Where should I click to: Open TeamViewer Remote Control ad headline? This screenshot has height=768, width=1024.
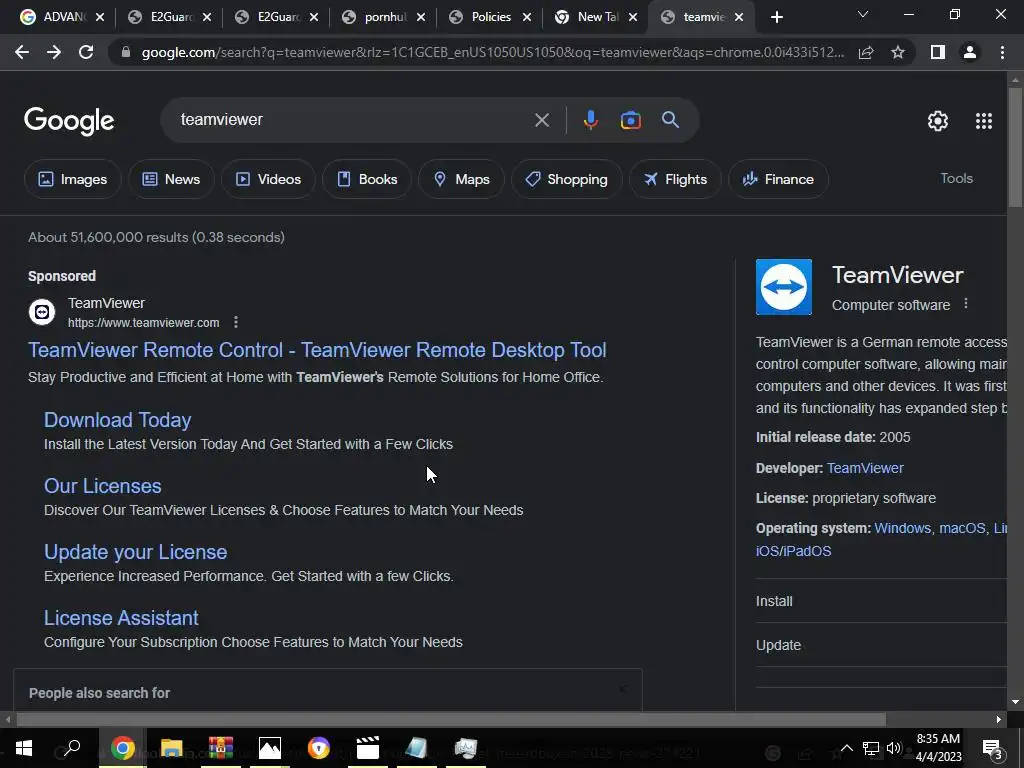click(x=317, y=350)
